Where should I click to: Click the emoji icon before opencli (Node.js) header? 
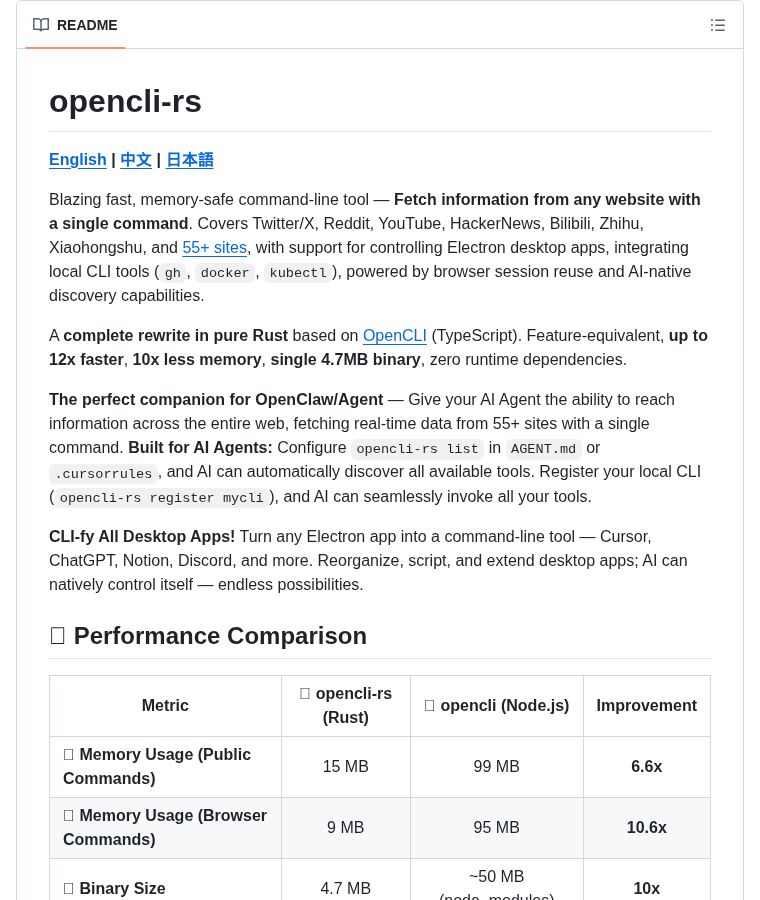[x=430, y=706]
